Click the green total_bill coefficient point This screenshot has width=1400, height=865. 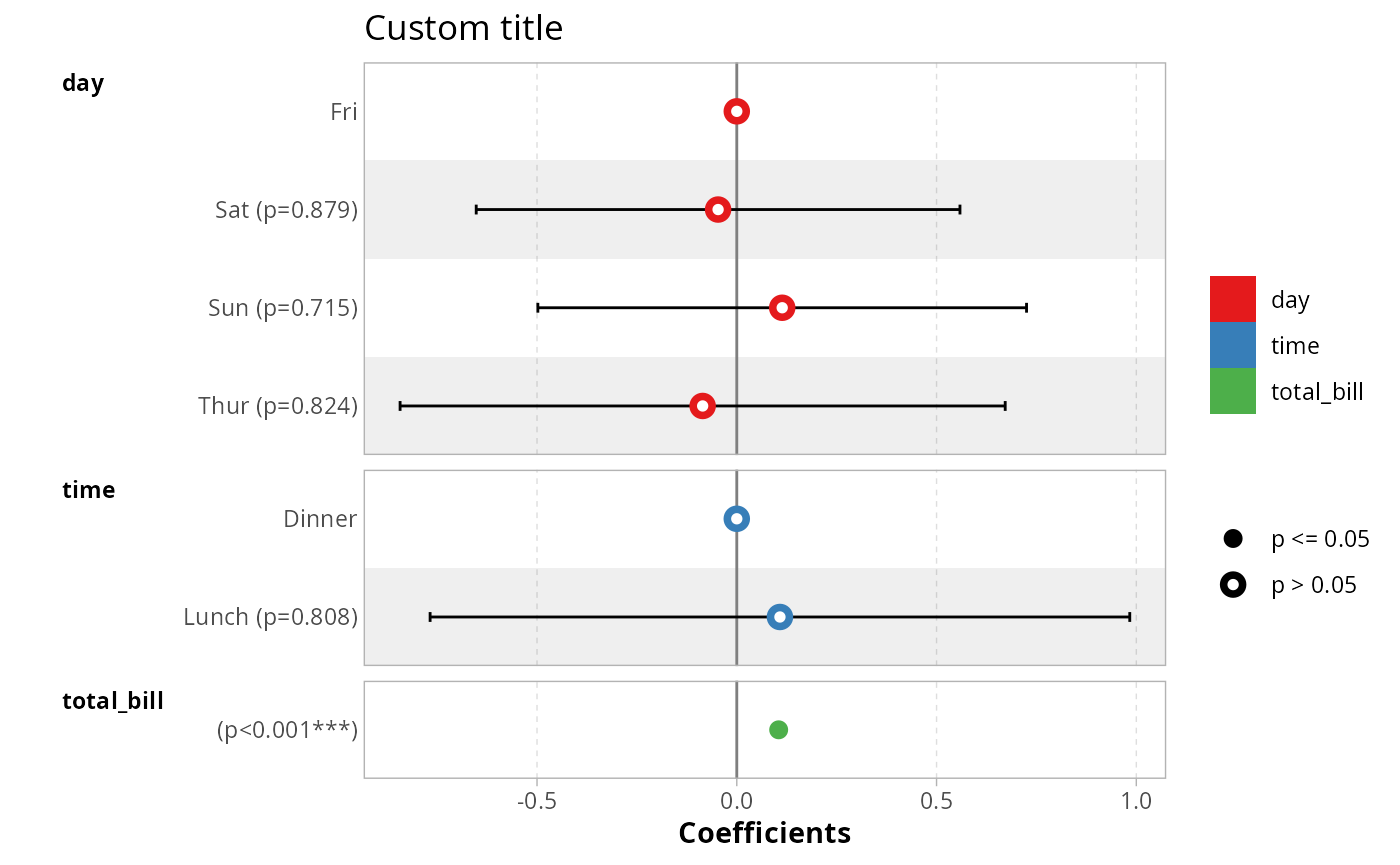(778, 730)
